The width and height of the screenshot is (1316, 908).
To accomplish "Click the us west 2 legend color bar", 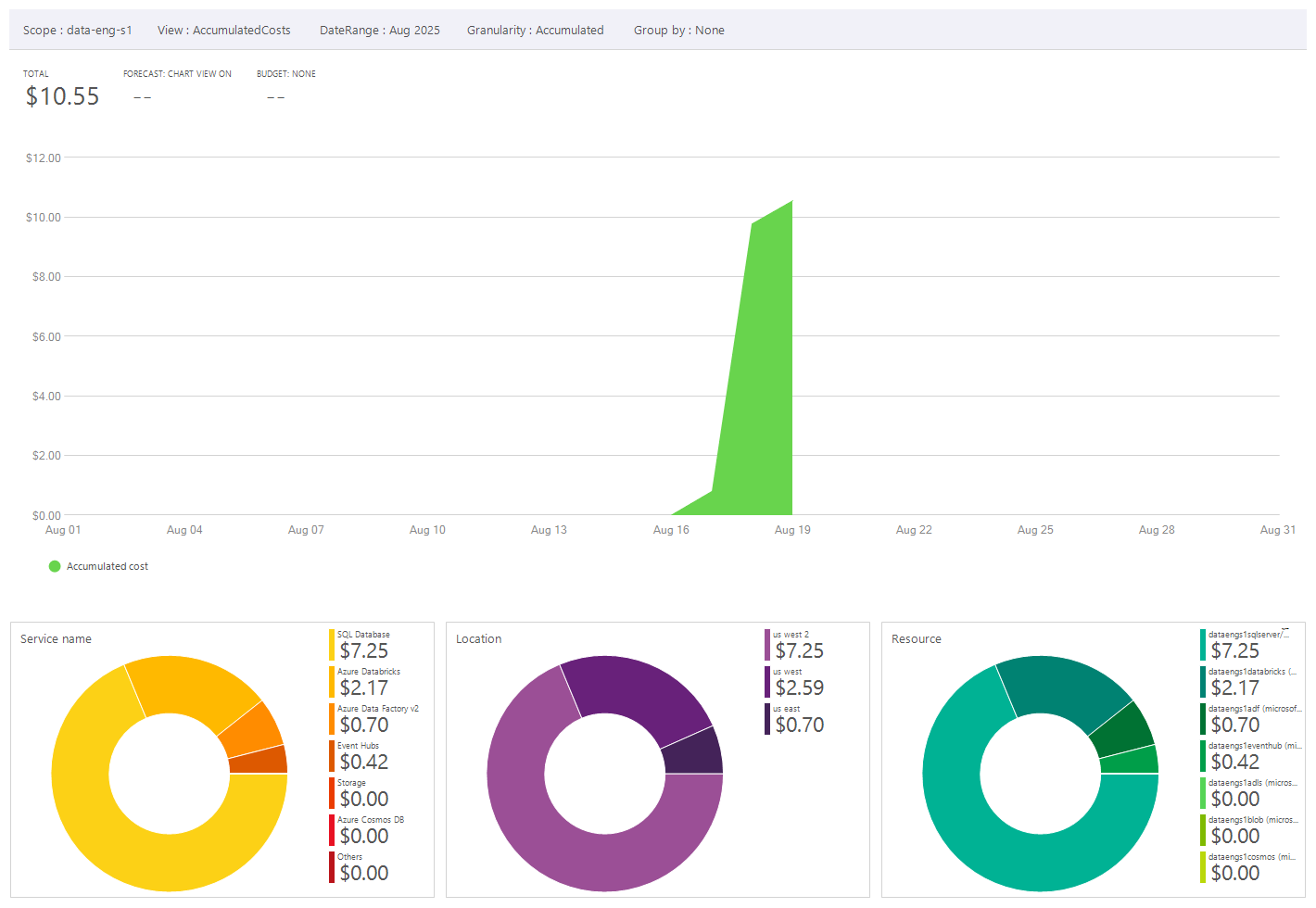I will [767, 645].
